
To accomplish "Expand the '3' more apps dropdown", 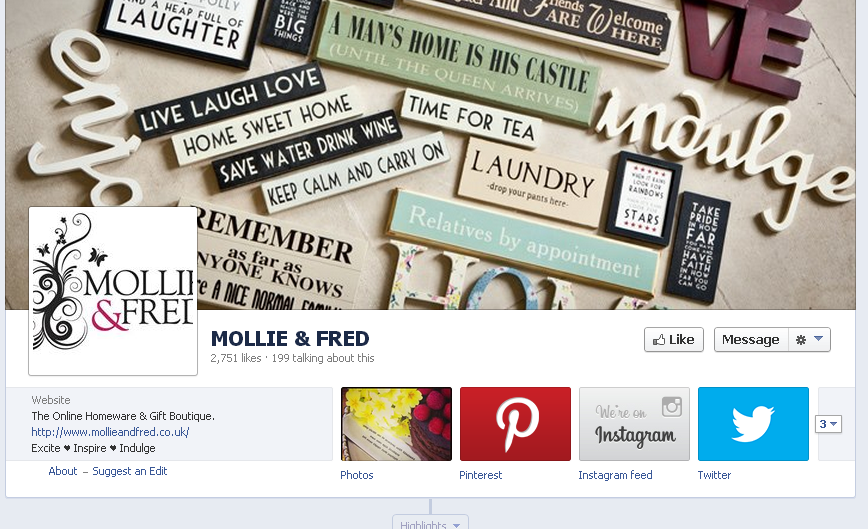I will [x=828, y=424].
